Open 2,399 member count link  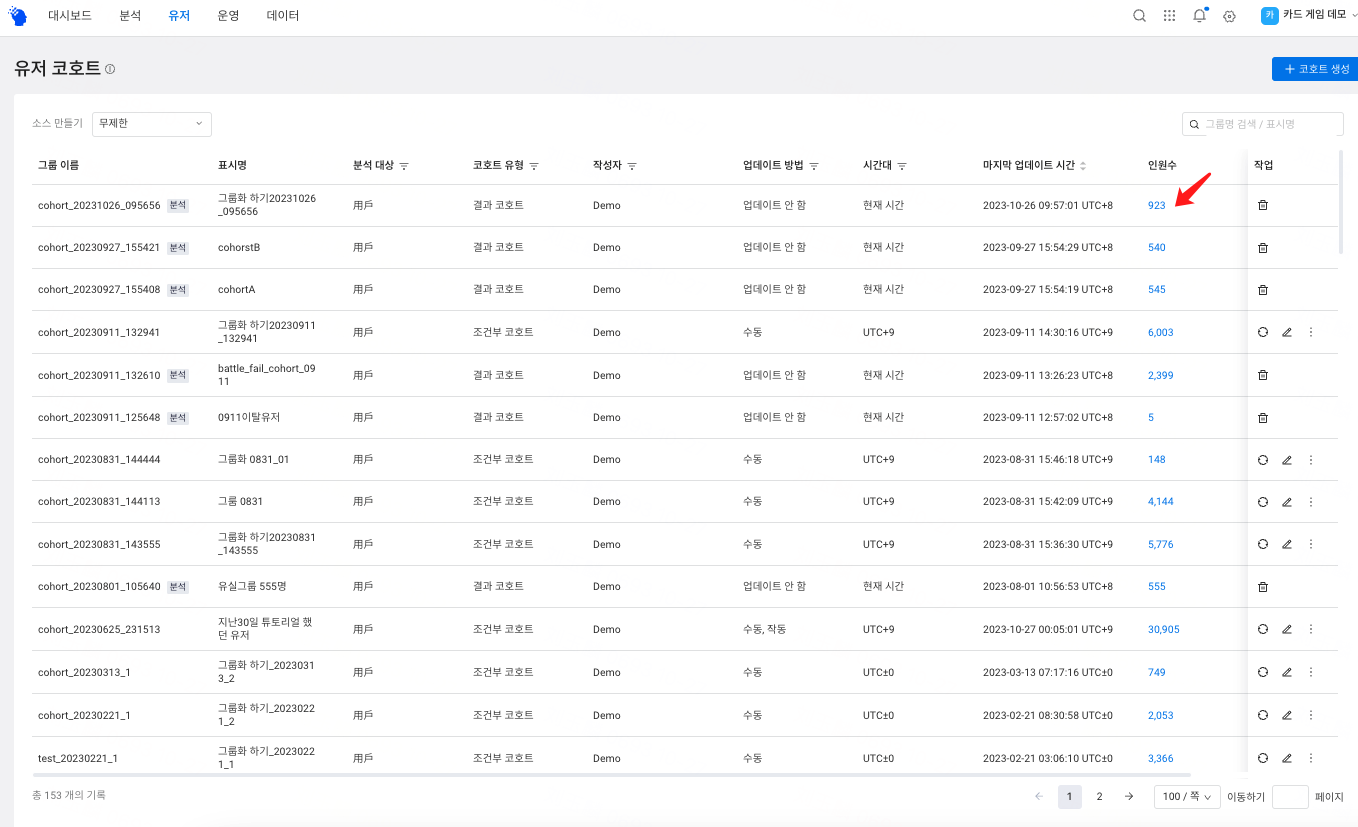click(1161, 375)
